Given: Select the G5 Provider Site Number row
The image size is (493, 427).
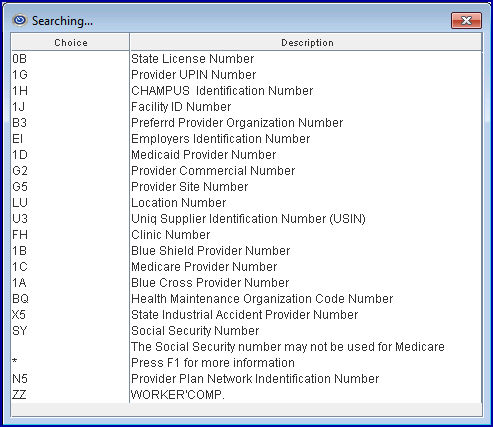Looking at the screenshot, I should [247, 187].
